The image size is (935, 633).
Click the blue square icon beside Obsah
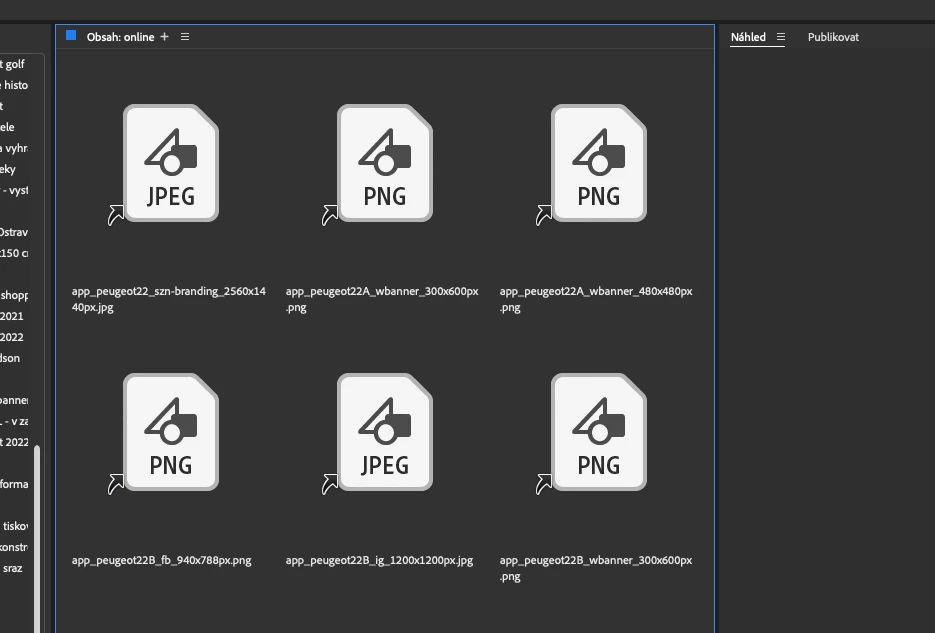(x=71, y=36)
